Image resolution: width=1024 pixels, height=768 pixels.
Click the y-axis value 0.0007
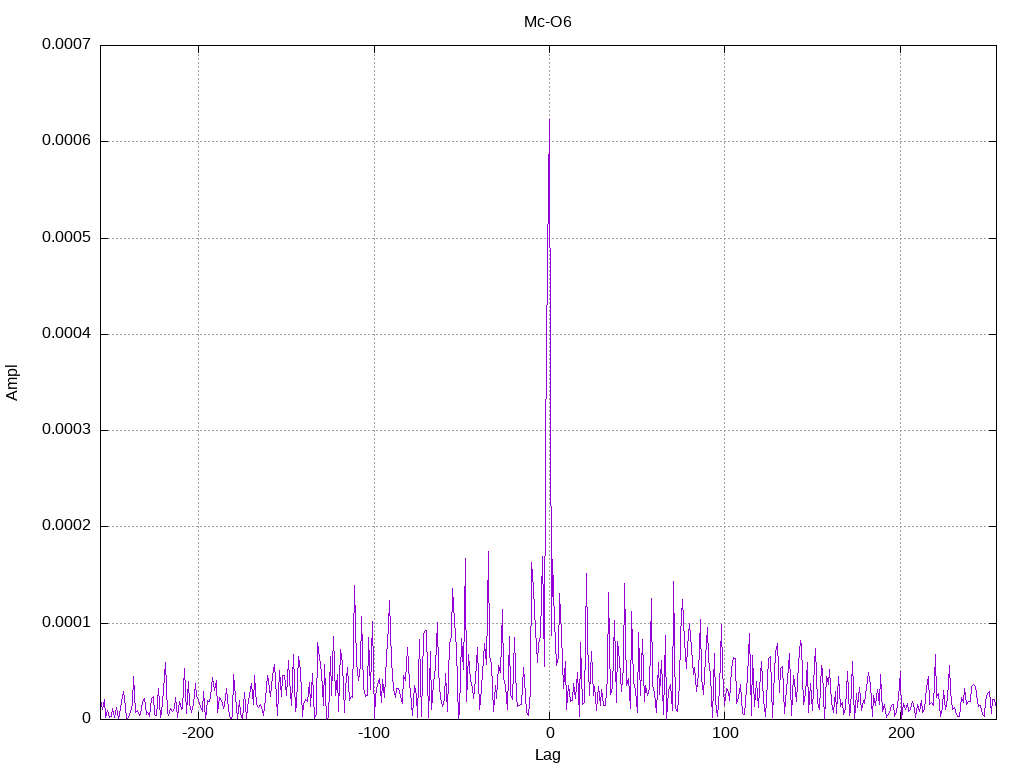point(67,44)
